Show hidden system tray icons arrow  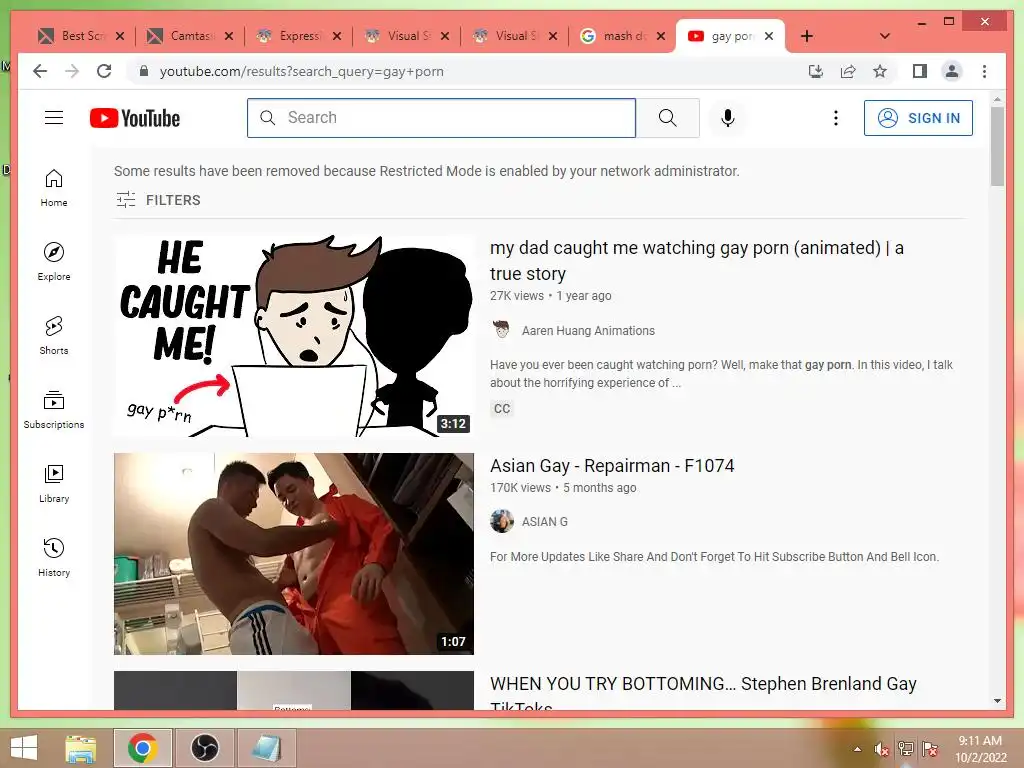(x=857, y=749)
